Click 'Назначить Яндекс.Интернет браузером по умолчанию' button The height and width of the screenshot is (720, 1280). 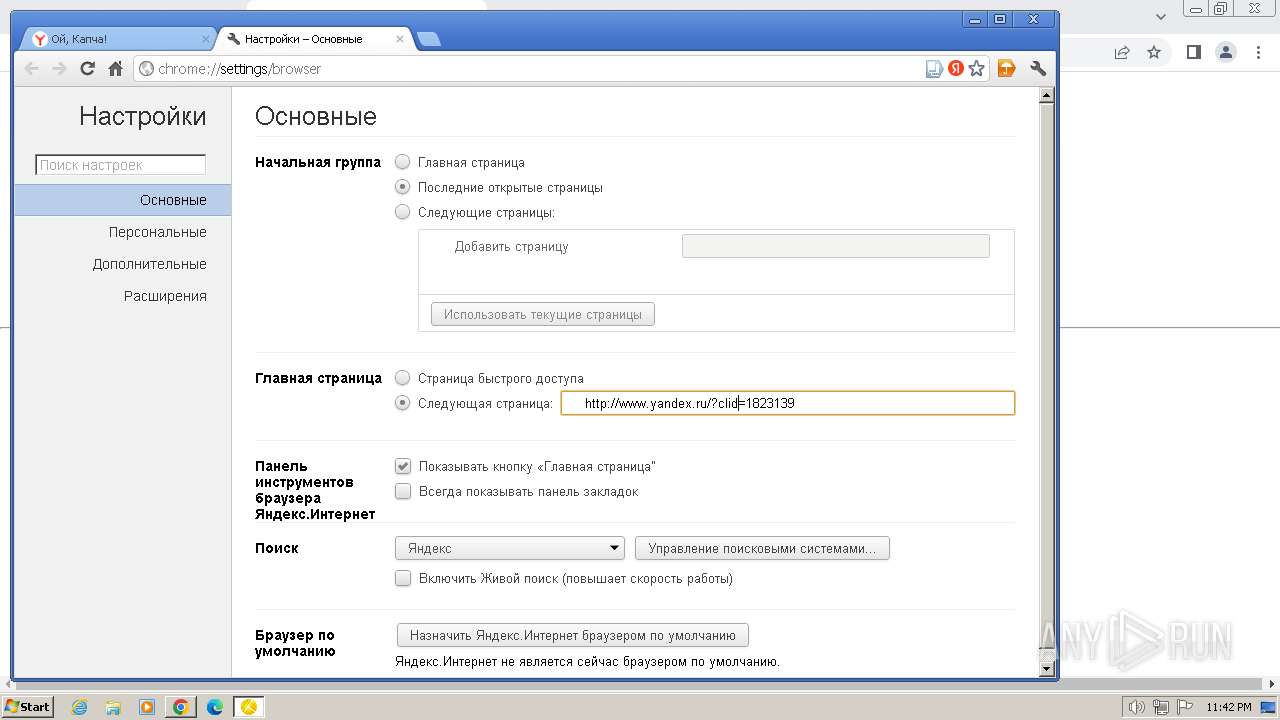coord(573,635)
